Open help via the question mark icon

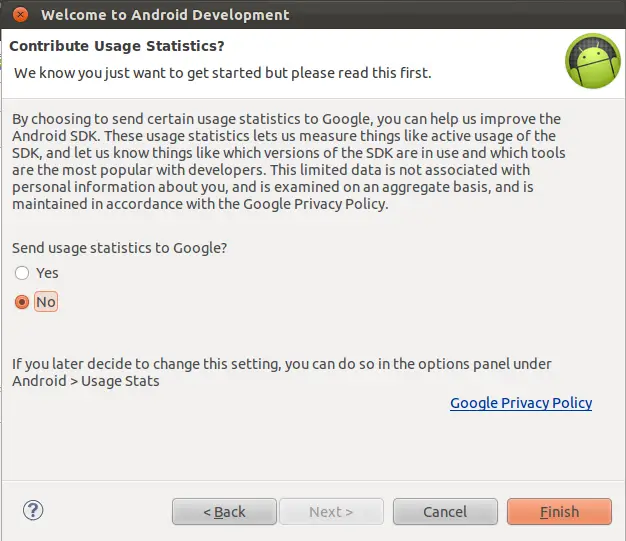(x=33, y=510)
